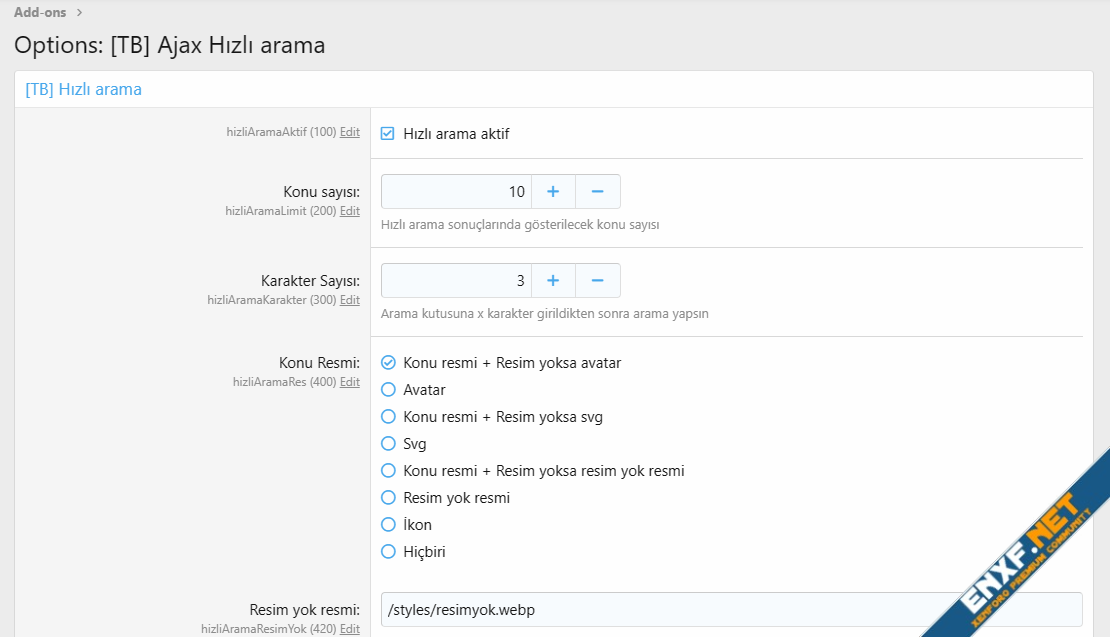Open the [TB] Hızlı arama group link
This screenshot has height=637, width=1110.
(x=84, y=89)
